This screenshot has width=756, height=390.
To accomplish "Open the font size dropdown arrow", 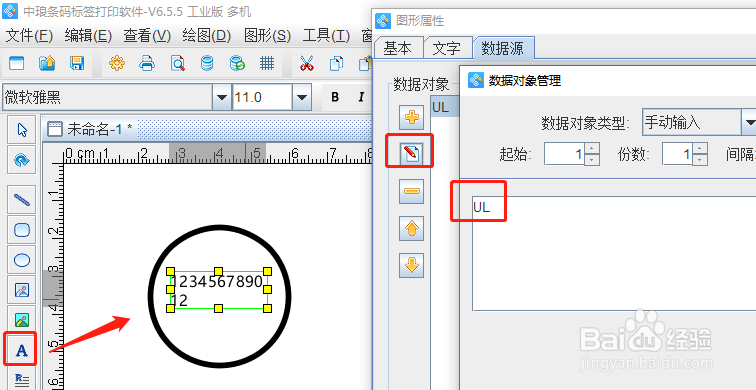I will (301, 97).
